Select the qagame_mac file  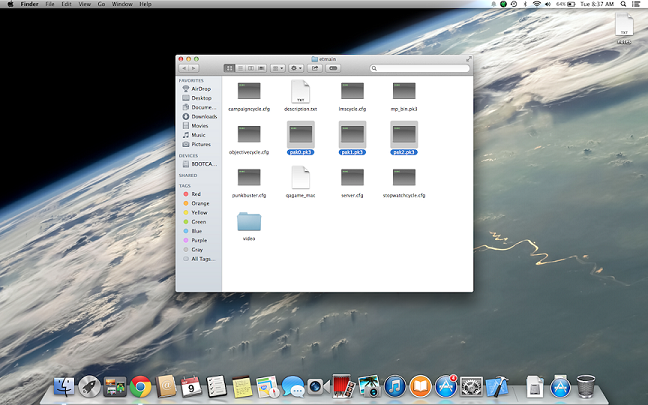300,182
